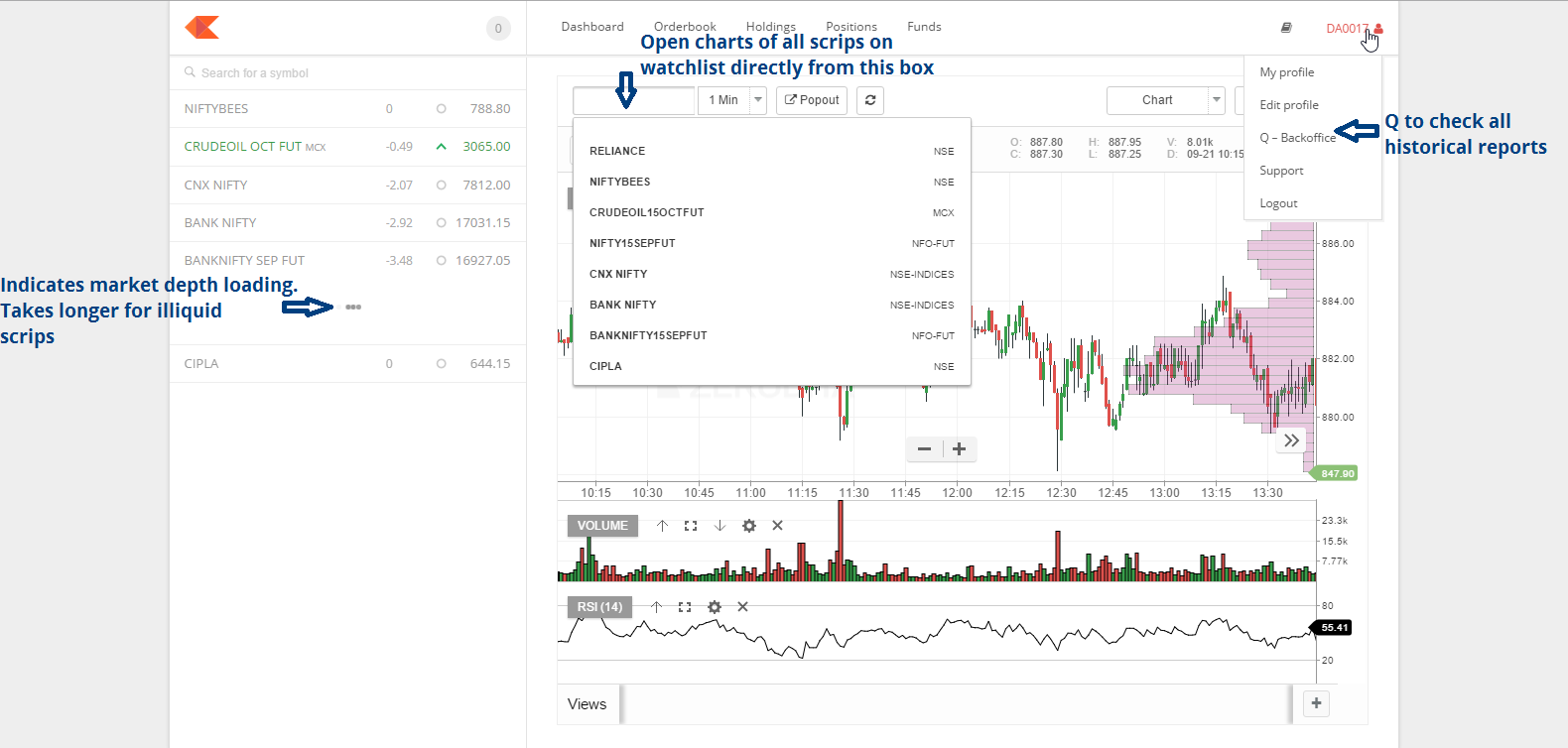Image resolution: width=1568 pixels, height=748 pixels.
Task: Click the Views label below chart
Action: click(x=587, y=704)
